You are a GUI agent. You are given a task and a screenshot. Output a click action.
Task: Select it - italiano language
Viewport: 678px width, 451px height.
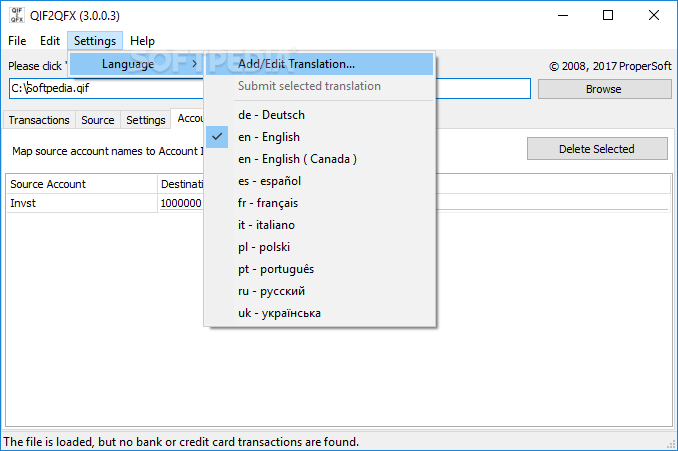pos(320,225)
